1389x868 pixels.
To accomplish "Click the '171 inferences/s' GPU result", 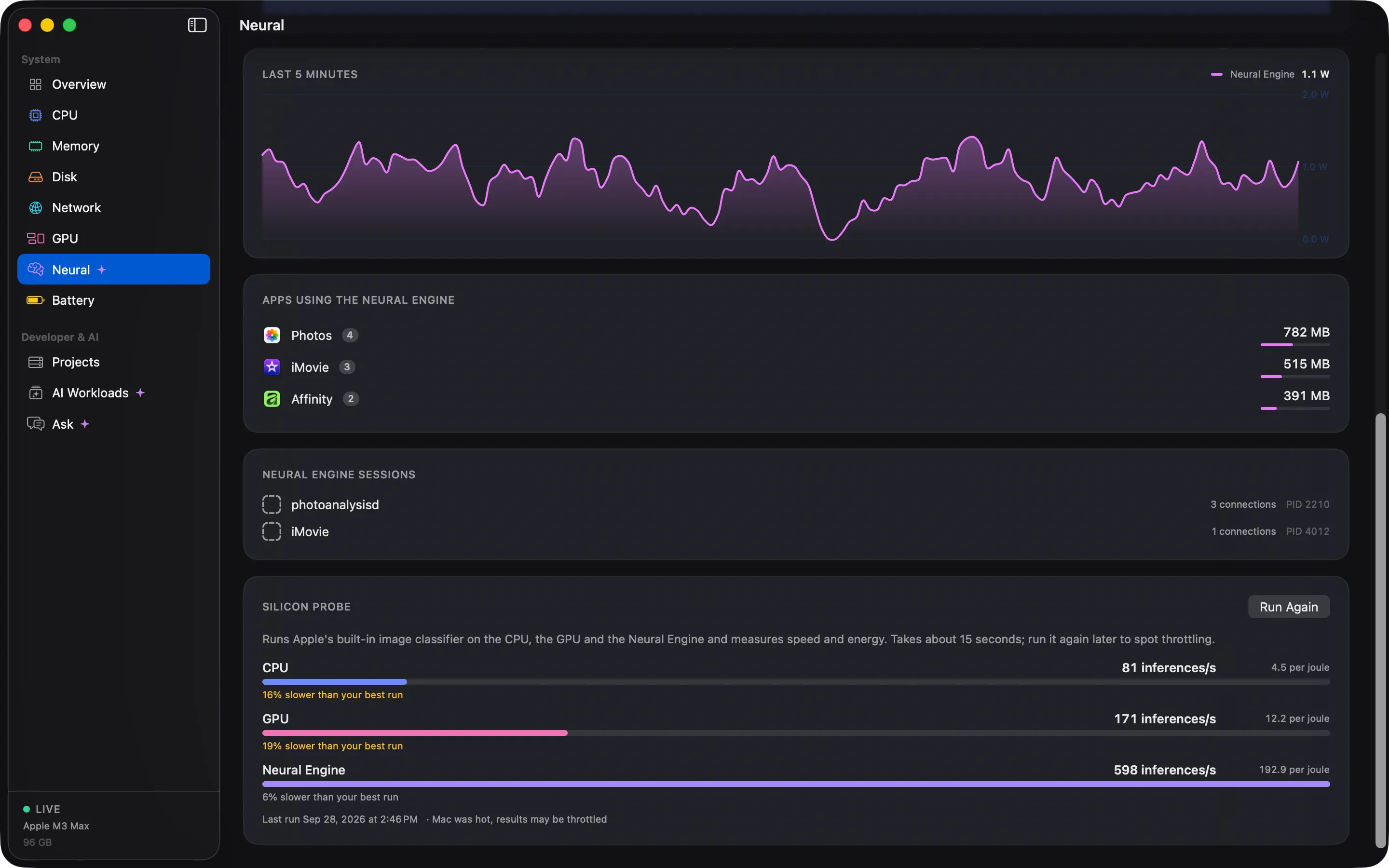I will (1165, 719).
